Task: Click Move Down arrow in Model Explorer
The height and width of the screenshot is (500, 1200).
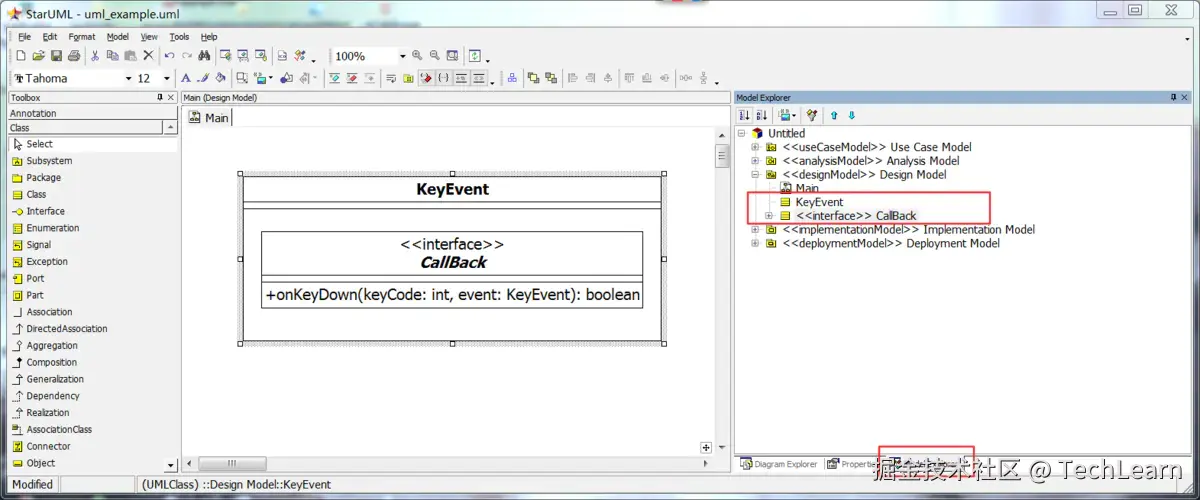Action: click(852, 115)
